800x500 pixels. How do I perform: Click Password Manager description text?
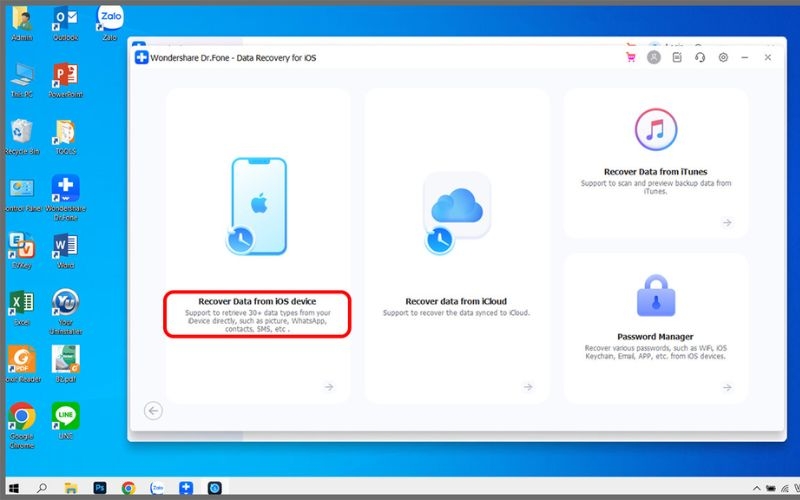(656, 352)
